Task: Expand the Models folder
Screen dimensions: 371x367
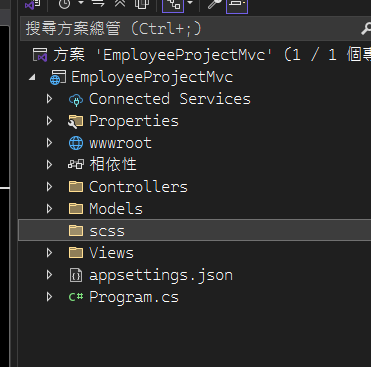Action: coord(50,209)
